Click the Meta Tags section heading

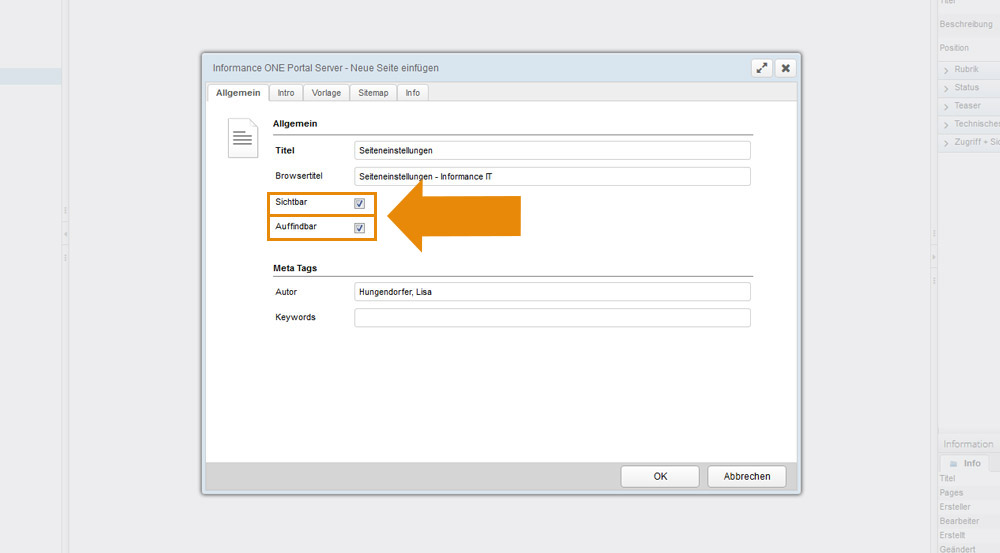click(x=295, y=269)
